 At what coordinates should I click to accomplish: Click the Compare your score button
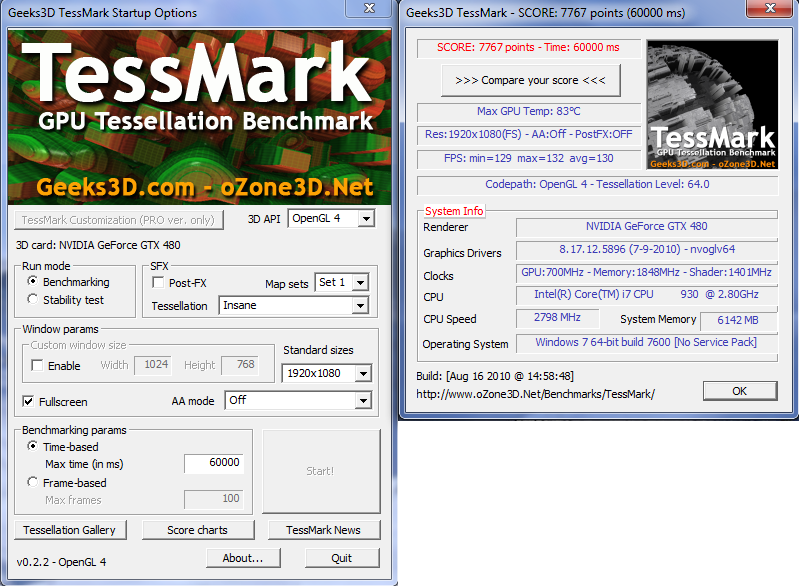coord(530,81)
